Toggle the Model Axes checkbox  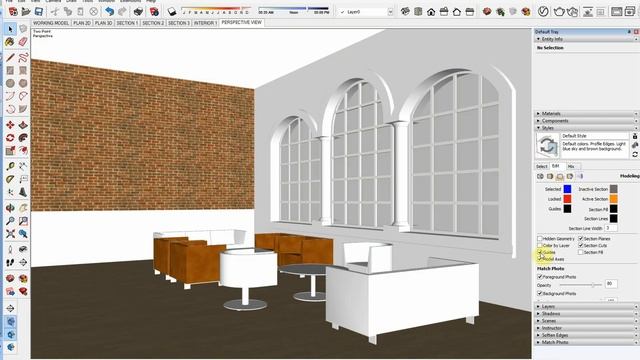pyautogui.click(x=540, y=259)
